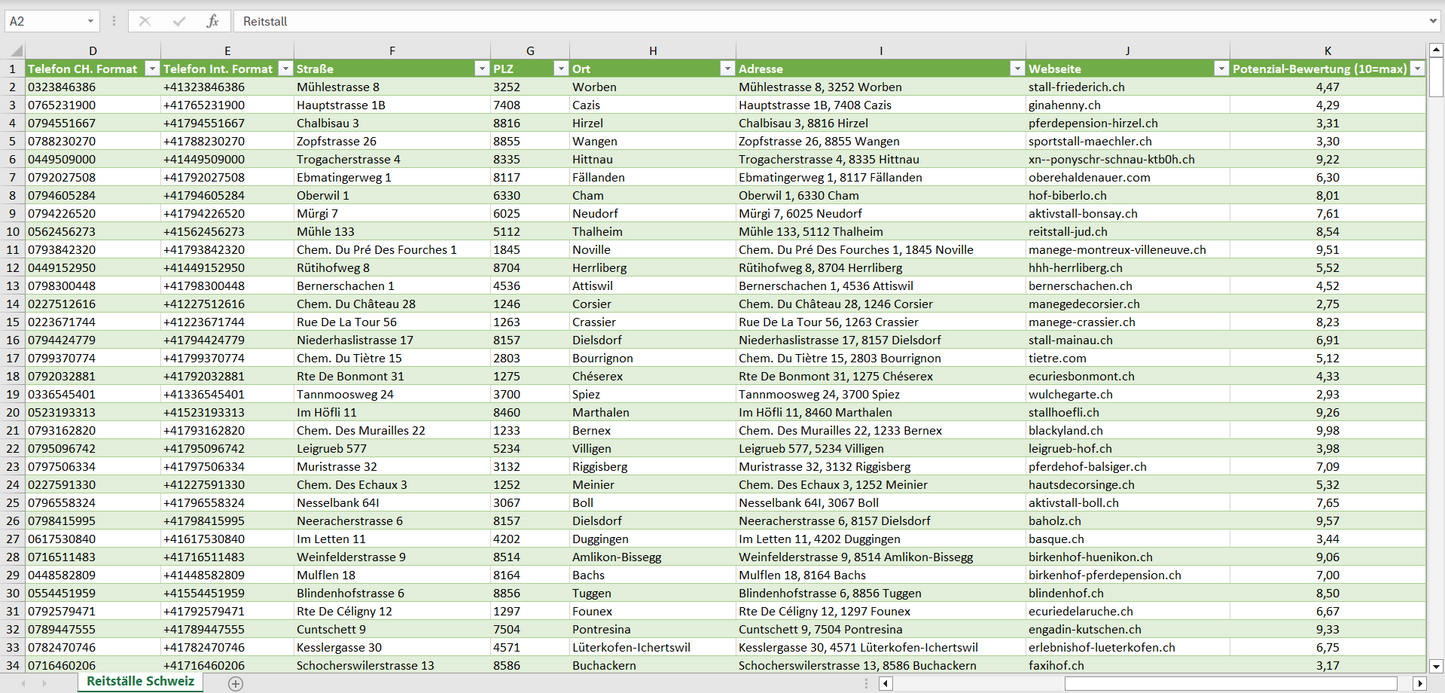Viewport: 1445px width, 693px height.
Task: Click the formula bar Enter checkmark icon
Action: tap(179, 21)
